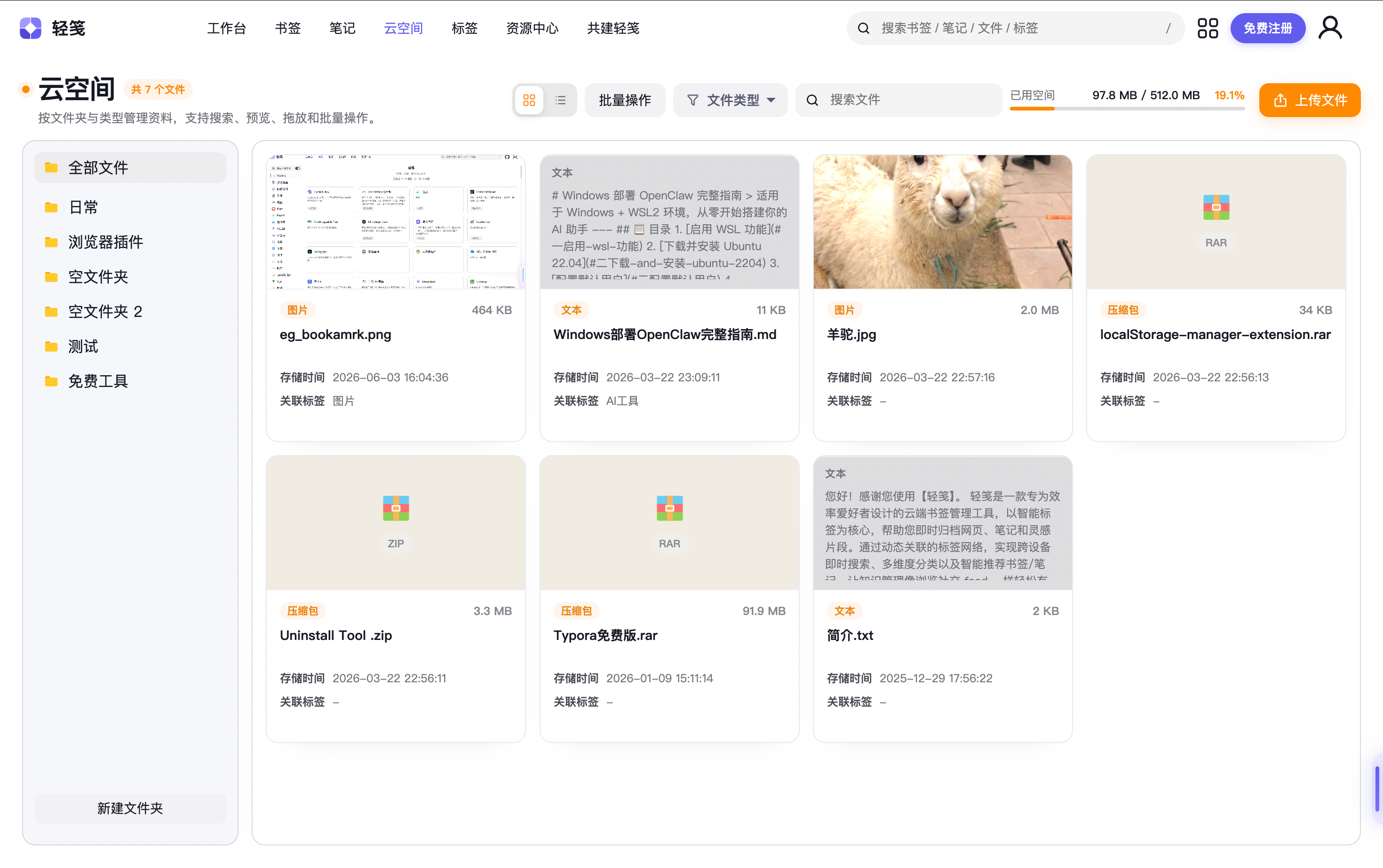Select the 云空间 tab
The image size is (1383, 868).
click(403, 28)
